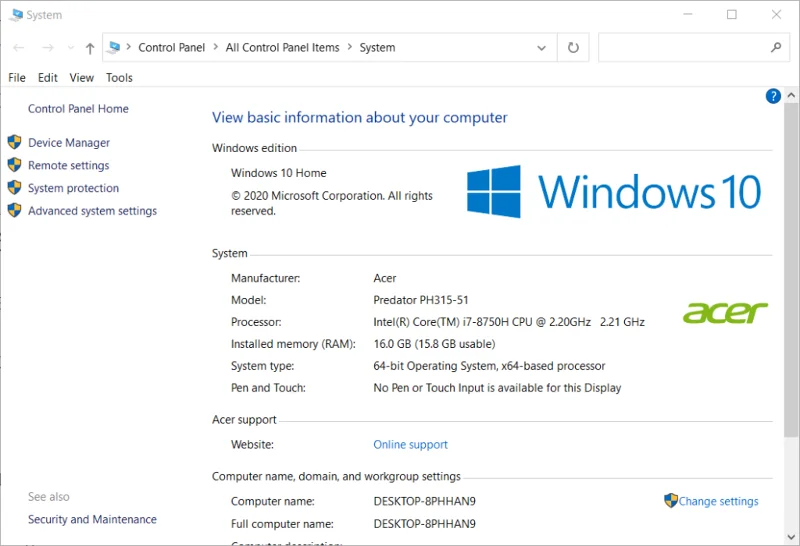Open System protection link
The width and height of the screenshot is (800, 546).
coord(73,188)
